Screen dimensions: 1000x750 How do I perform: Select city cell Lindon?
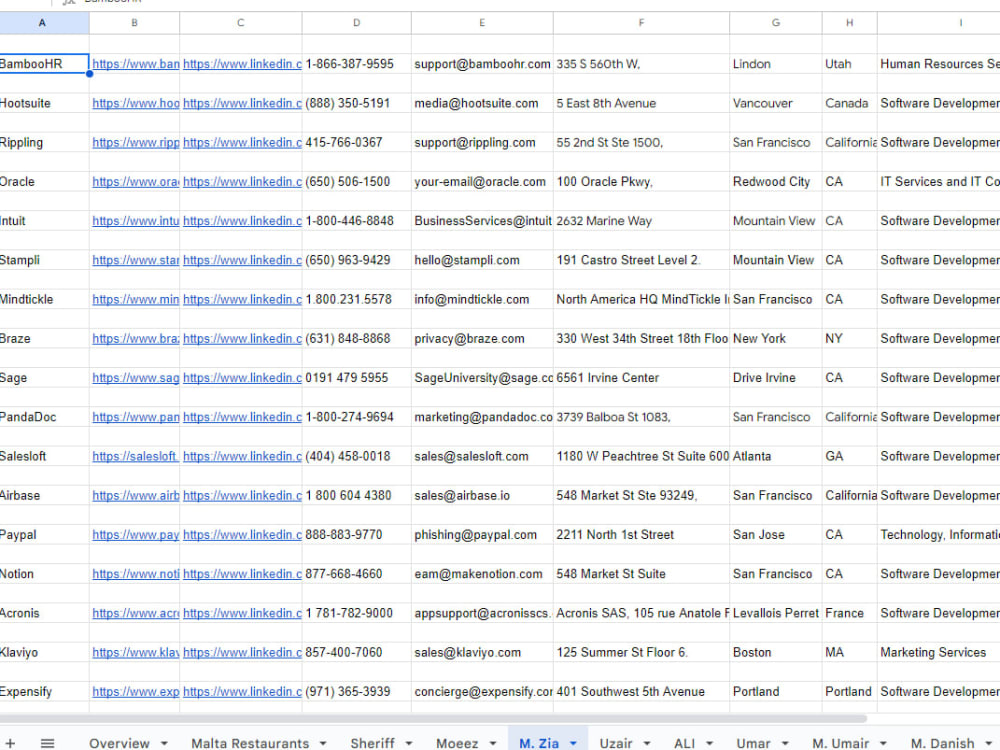click(776, 64)
